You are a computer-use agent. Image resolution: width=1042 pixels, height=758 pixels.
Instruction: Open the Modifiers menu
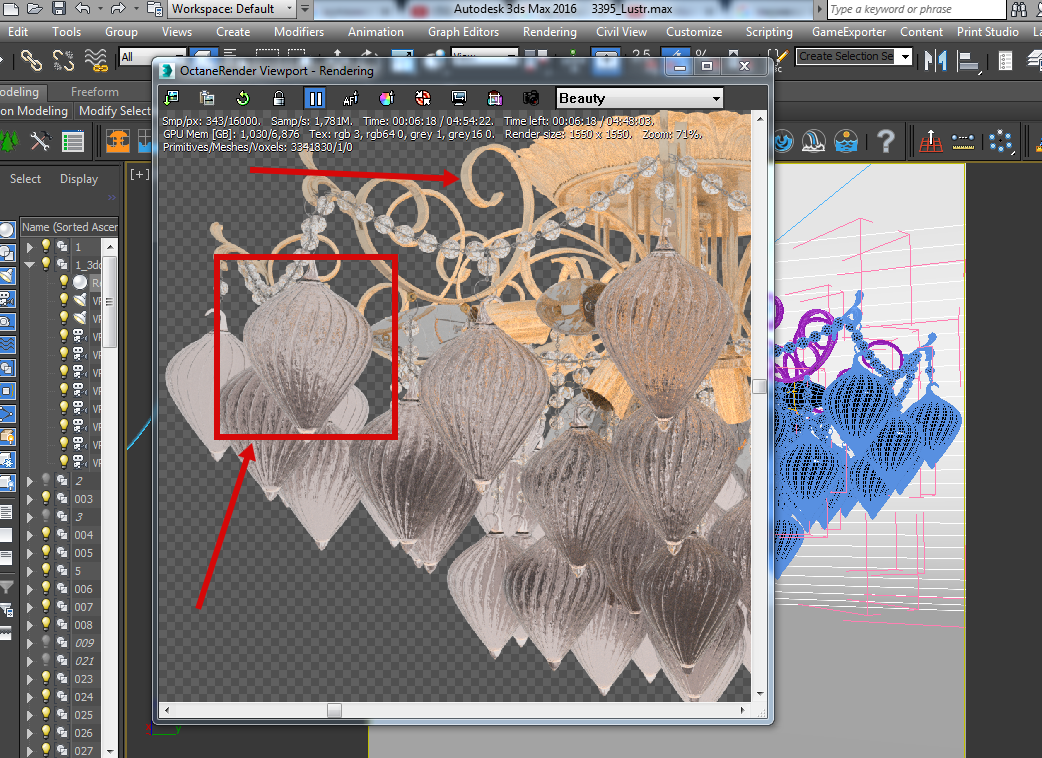click(299, 32)
